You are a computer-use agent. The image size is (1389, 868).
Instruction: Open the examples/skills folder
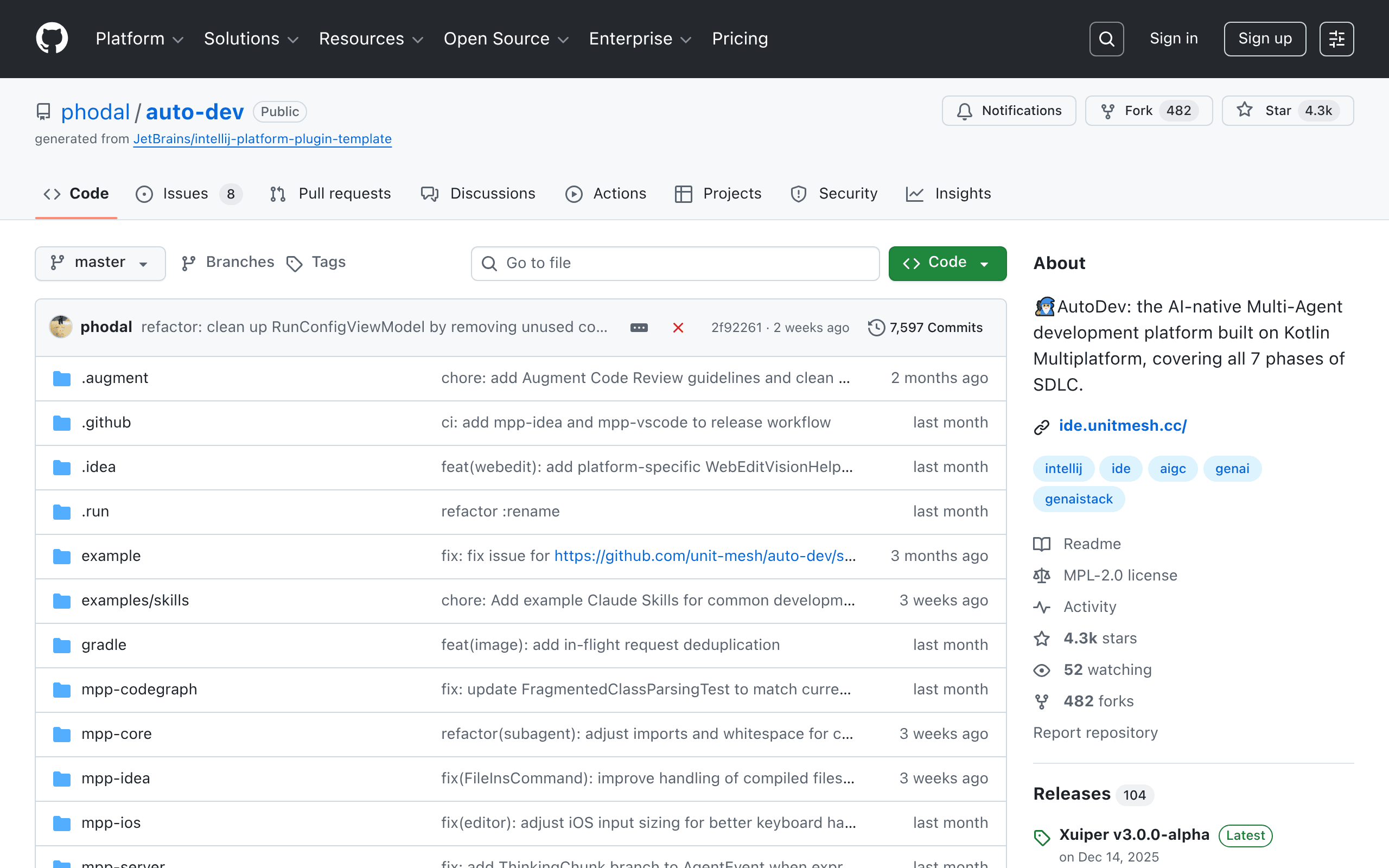point(135,601)
